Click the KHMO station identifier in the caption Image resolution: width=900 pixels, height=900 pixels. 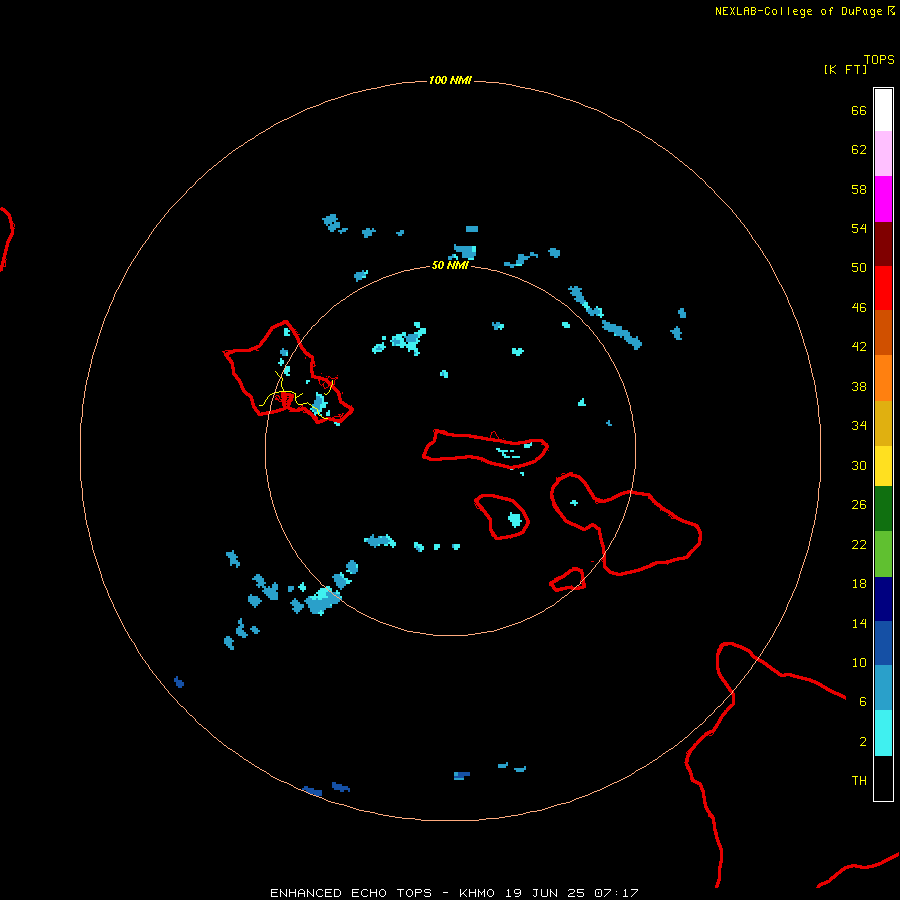tap(476, 893)
